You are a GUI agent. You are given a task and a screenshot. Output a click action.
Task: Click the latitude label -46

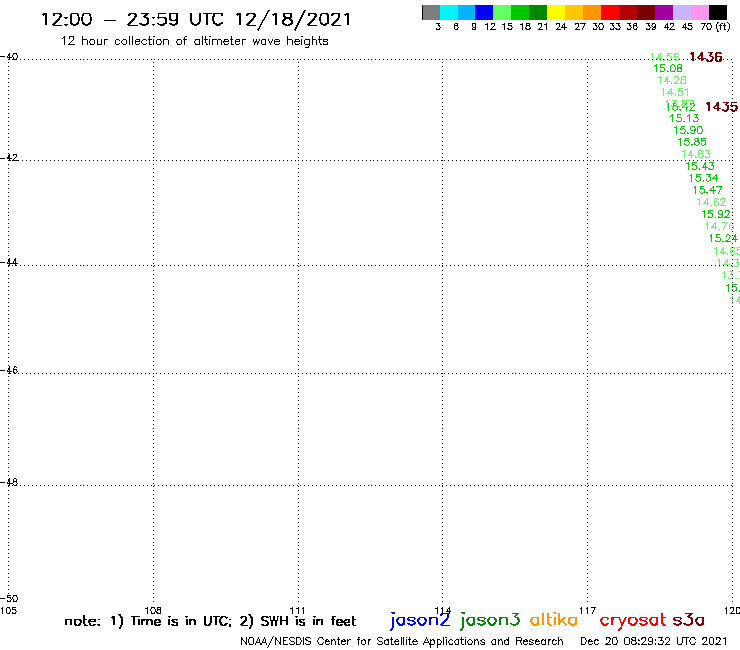pos(9,370)
